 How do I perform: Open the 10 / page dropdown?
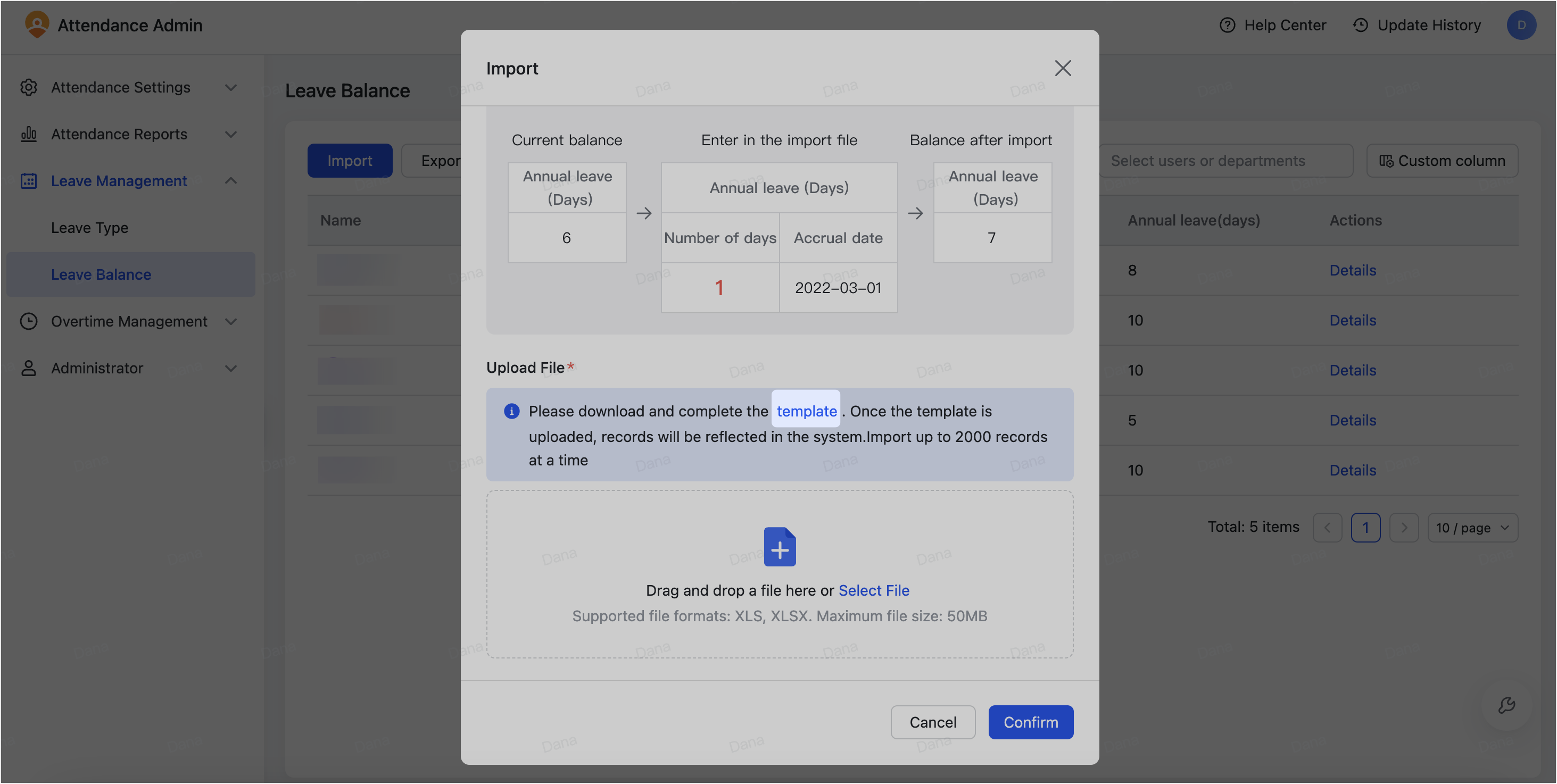click(1472, 528)
